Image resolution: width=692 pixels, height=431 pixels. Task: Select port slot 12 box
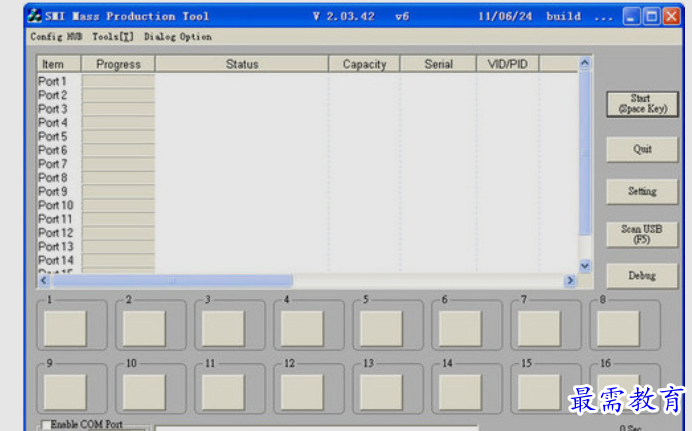point(302,392)
